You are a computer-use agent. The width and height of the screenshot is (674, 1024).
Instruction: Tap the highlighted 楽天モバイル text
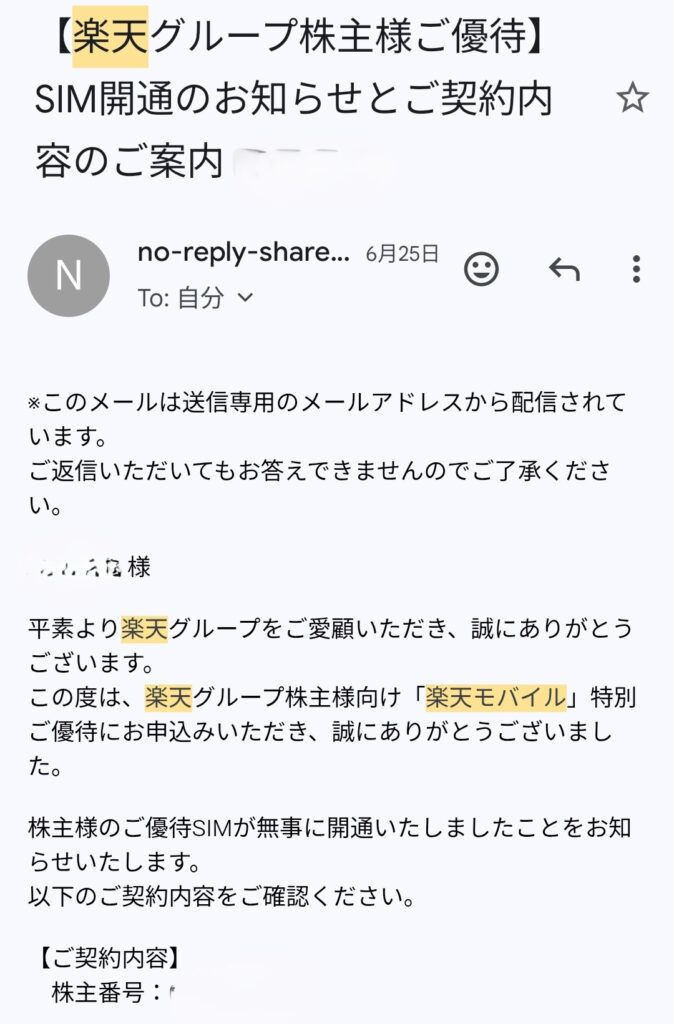(x=496, y=697)
